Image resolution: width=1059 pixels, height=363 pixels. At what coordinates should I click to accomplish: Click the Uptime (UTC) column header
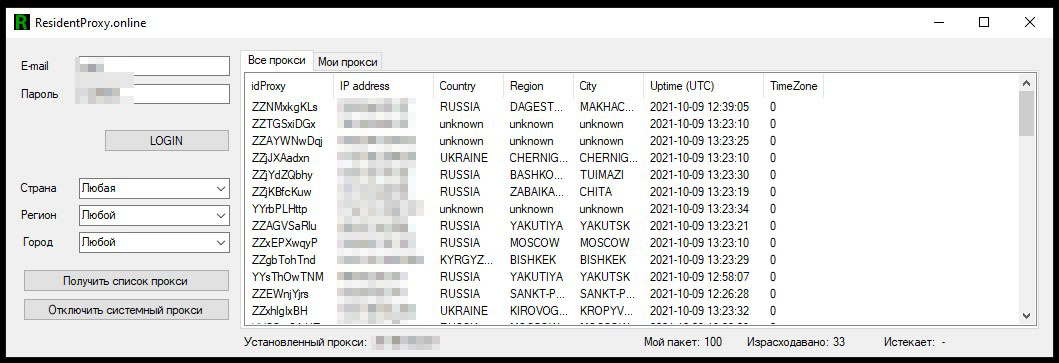[703, 86]
